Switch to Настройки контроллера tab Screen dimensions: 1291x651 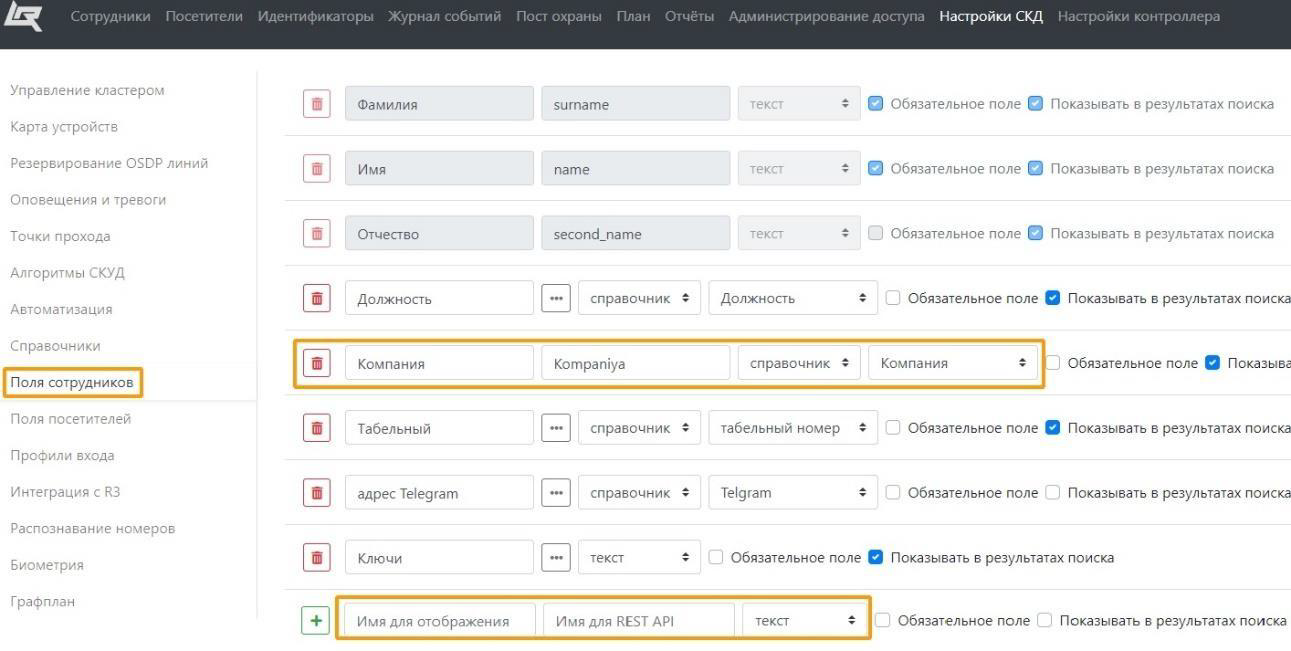[1138, 16]
